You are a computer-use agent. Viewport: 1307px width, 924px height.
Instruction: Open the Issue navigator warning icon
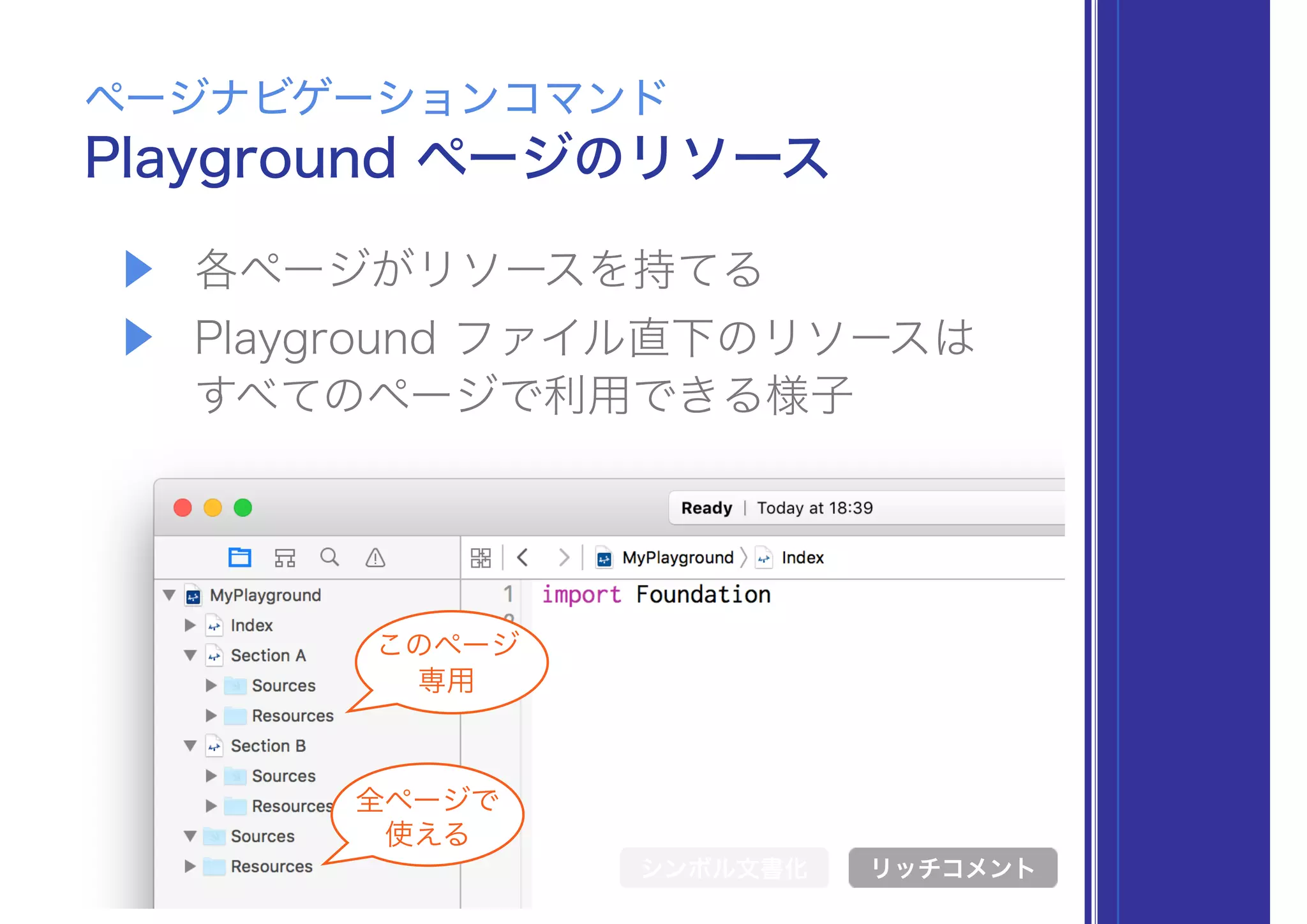[375, 558]
